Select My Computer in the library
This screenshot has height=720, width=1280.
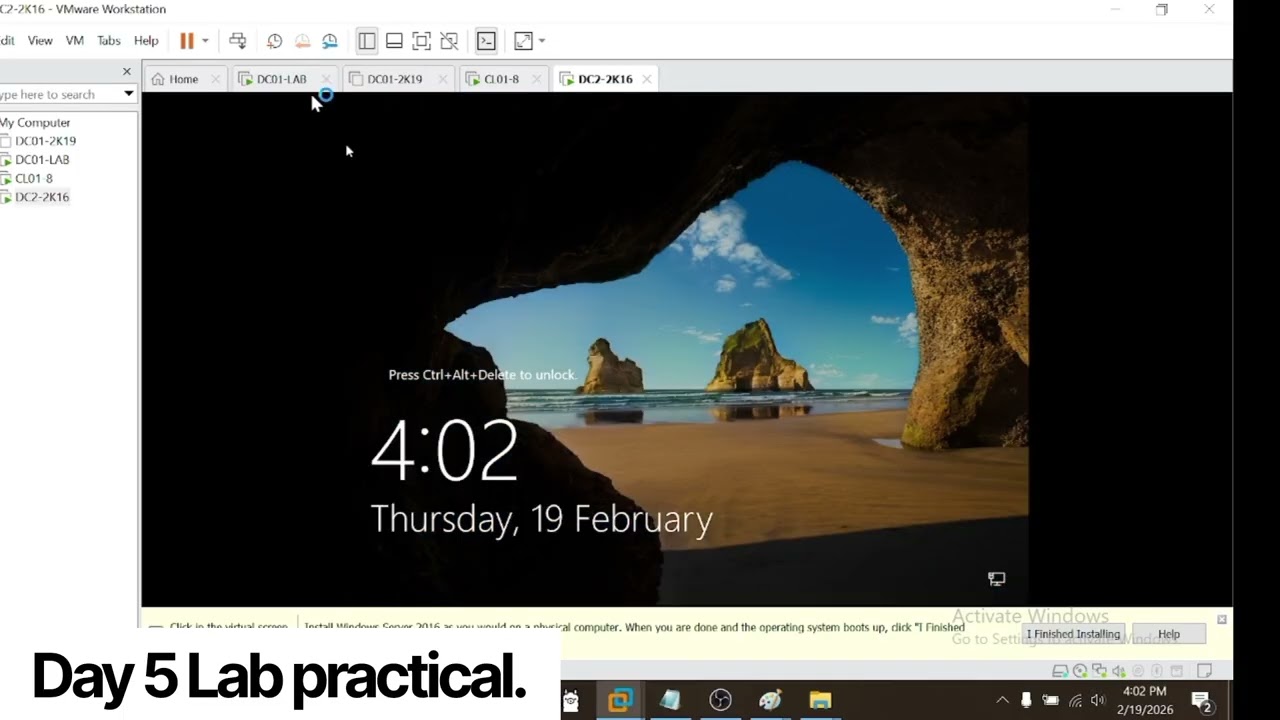(x=35, y=123)
